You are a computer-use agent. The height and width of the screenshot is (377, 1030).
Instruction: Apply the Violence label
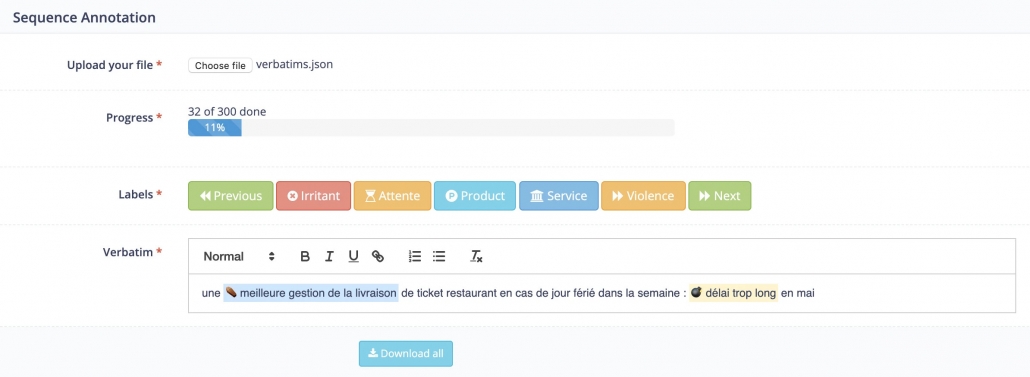(643, 196)
